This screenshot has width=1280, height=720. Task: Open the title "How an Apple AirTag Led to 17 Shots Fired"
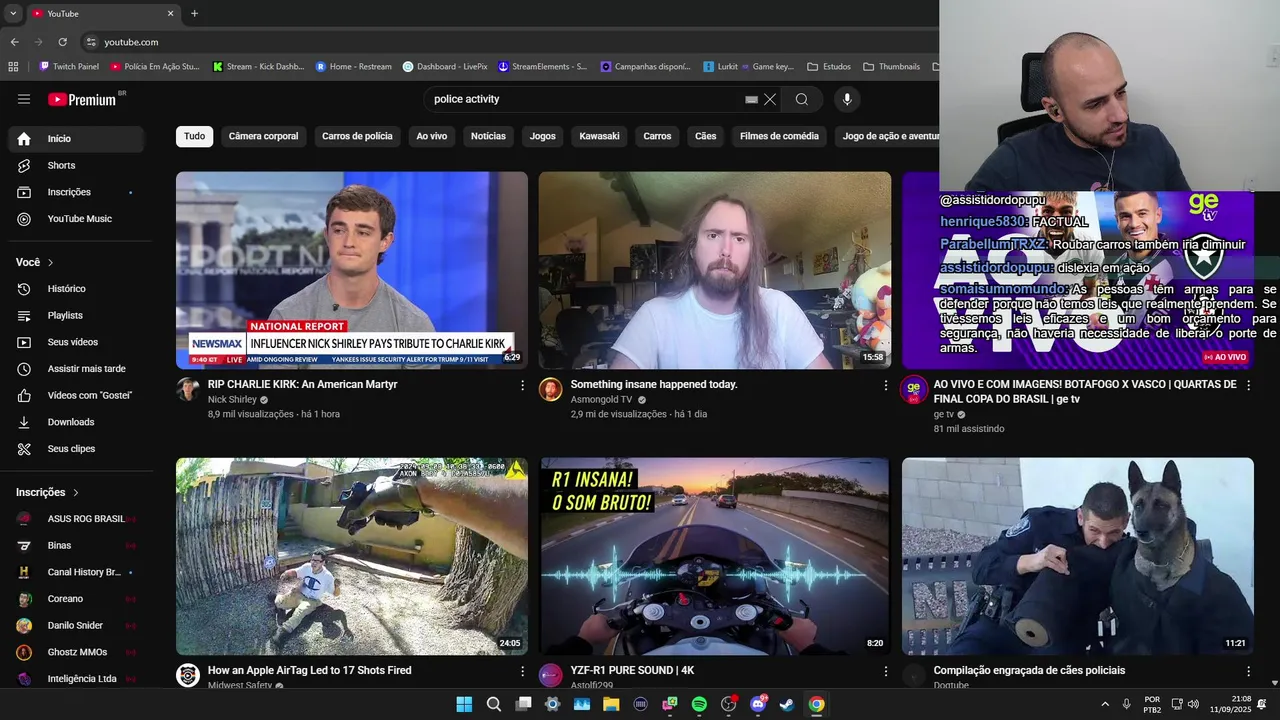(310, 671)
